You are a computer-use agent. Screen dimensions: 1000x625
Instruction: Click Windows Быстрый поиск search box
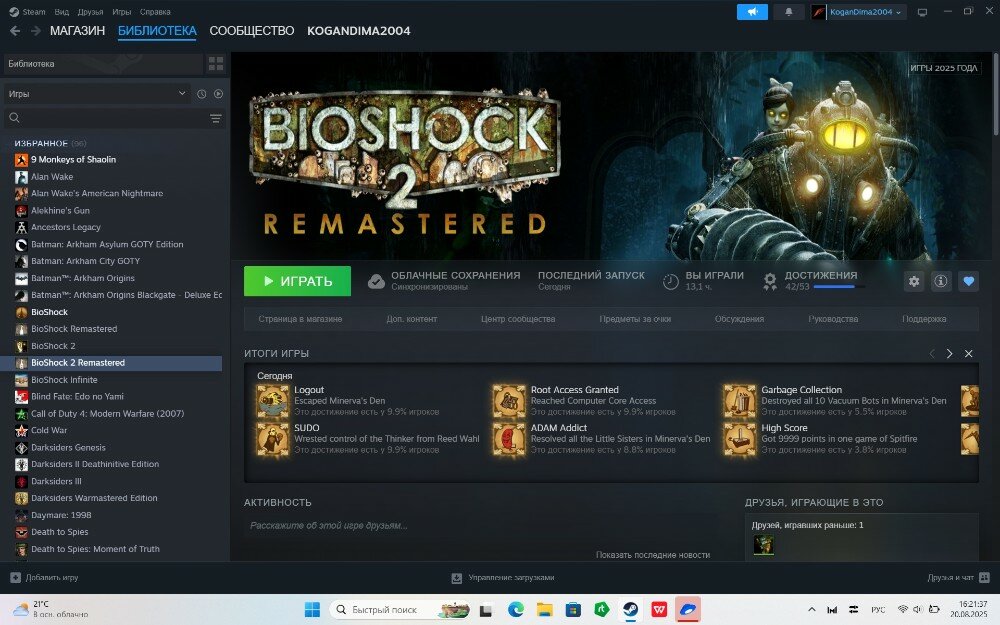tap(401, 610)
